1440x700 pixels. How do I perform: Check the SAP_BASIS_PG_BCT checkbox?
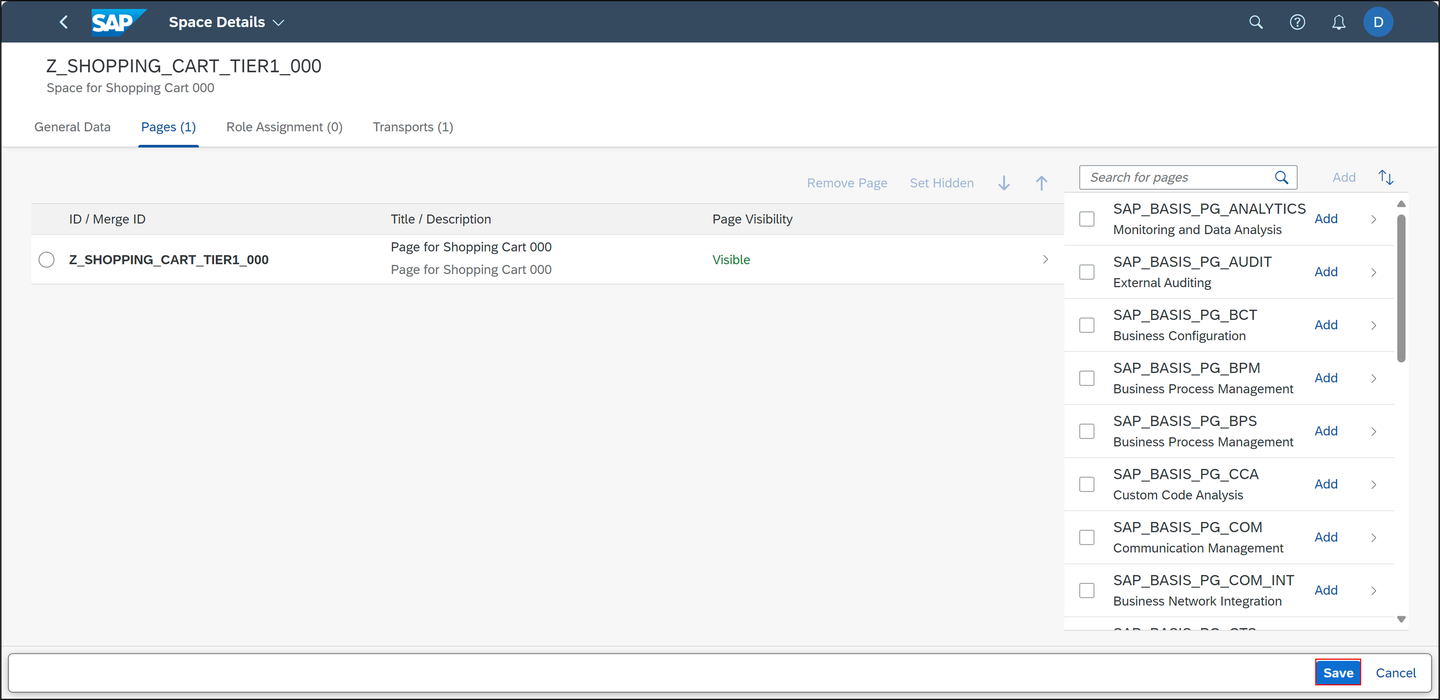[1087, 325]
